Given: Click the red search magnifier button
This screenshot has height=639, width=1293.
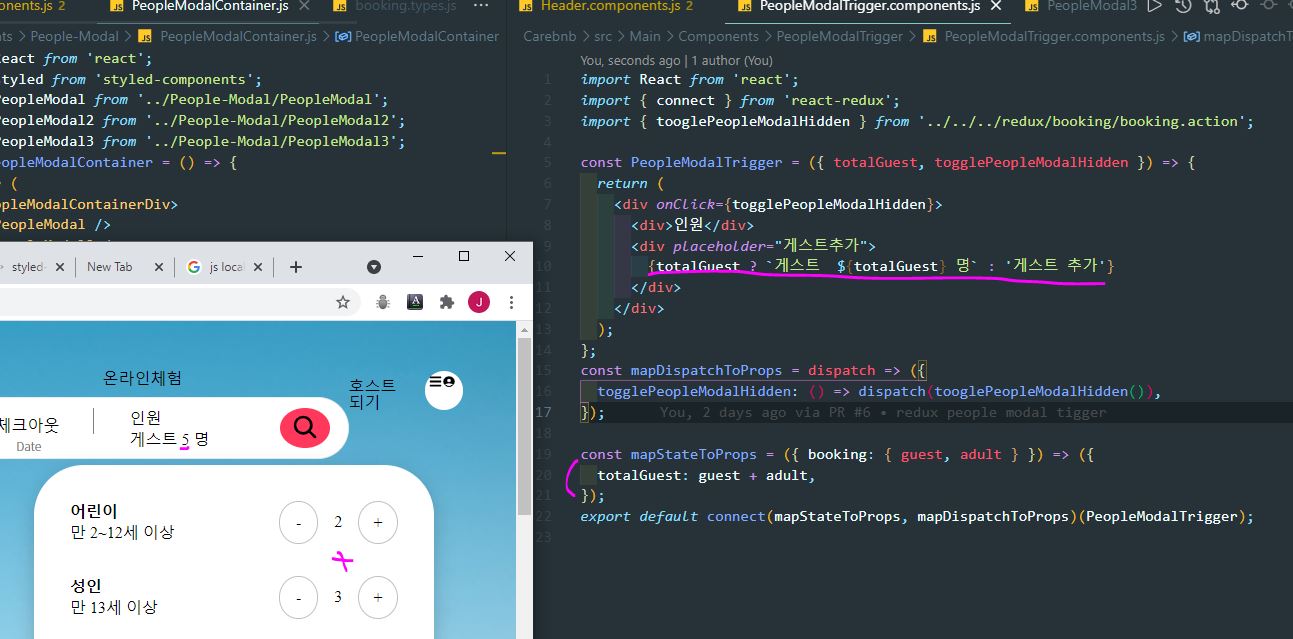Looking at the screenshot, I should [305, 428].
